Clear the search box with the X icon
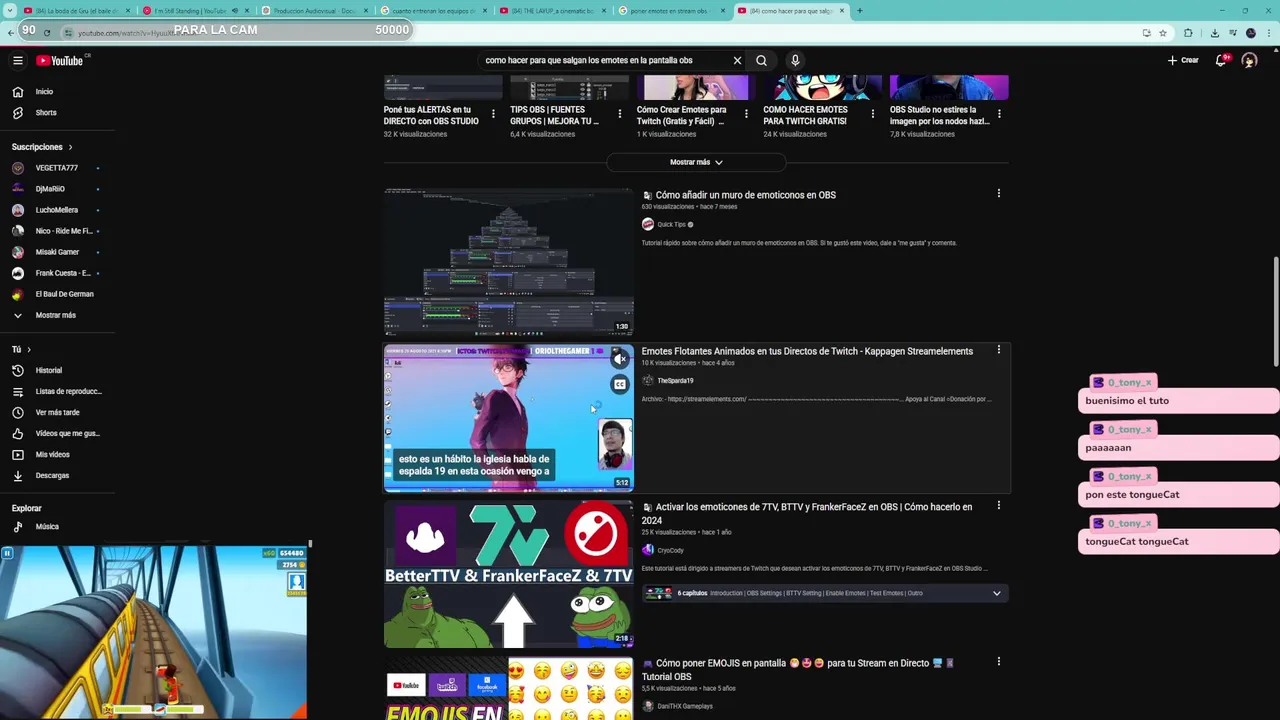The image size is (1280, 720). [x=737, y=60]
